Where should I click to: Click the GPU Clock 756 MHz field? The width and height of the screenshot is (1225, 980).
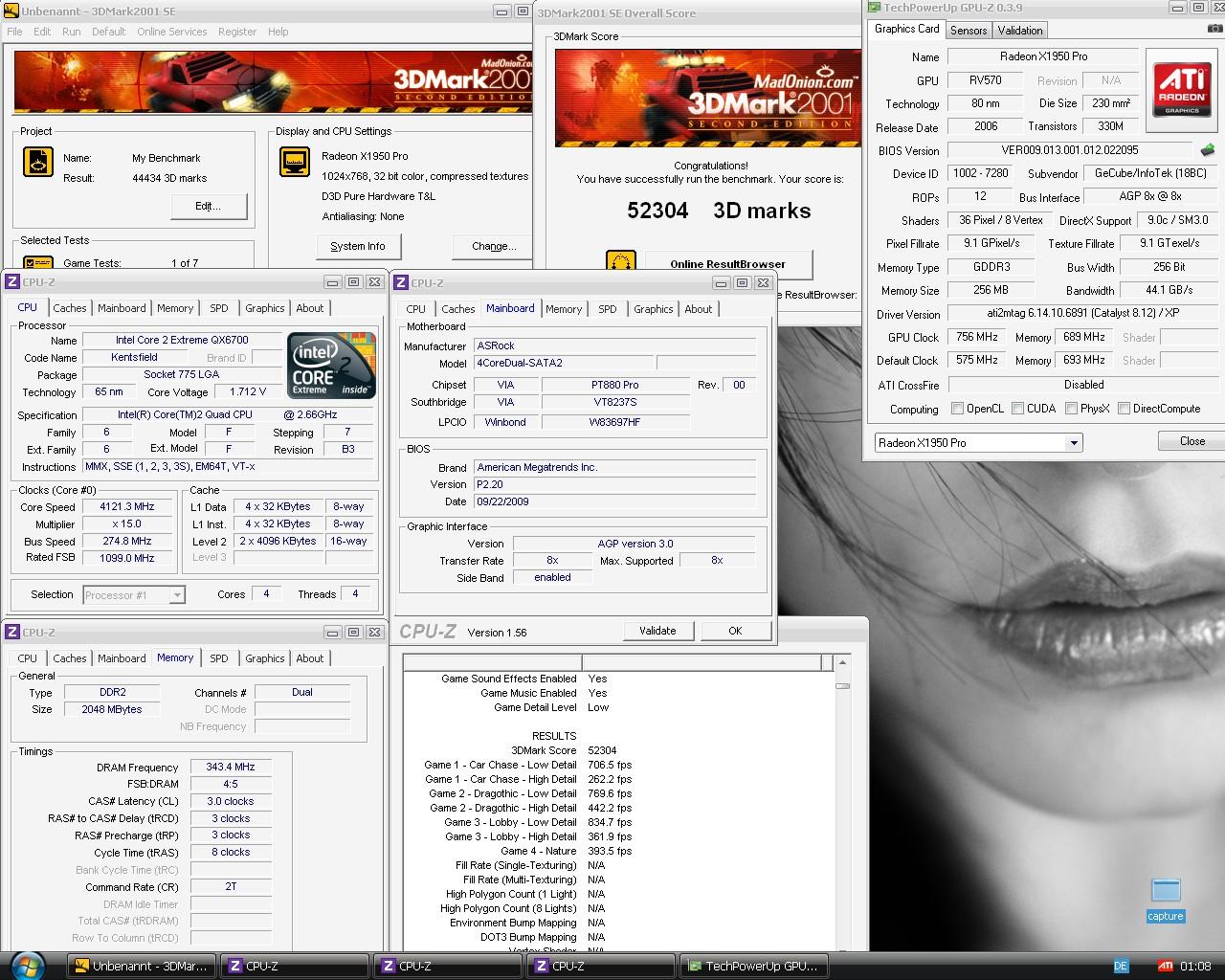coord(977,338)
